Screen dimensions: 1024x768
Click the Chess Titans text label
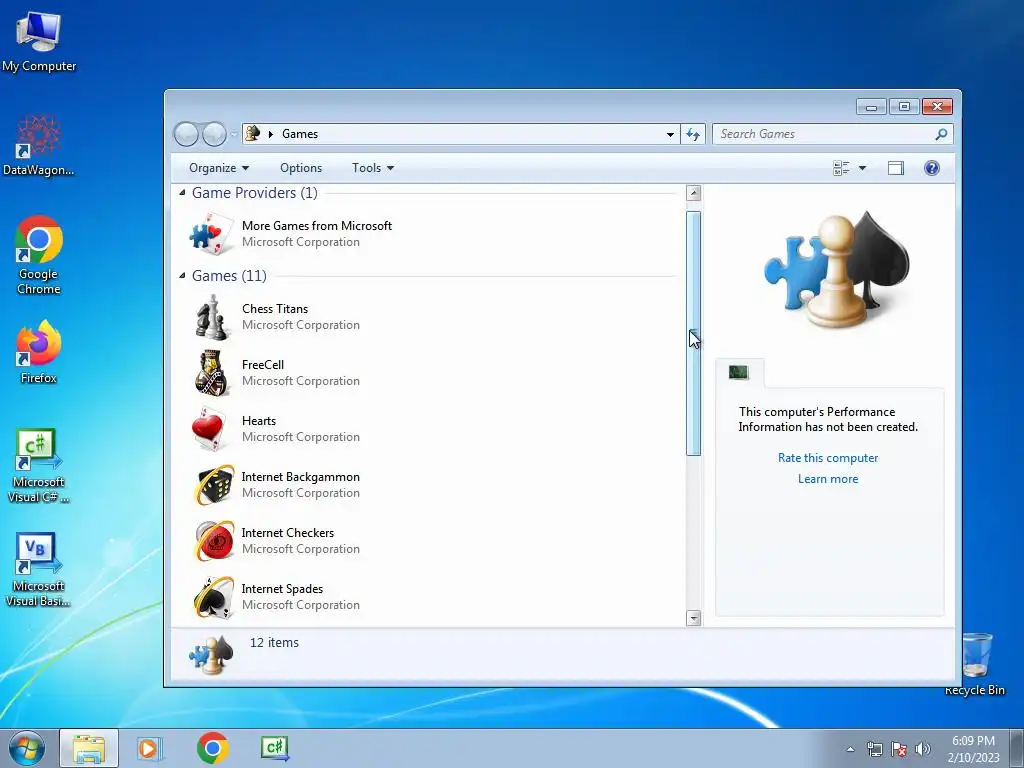click(274, 309)
